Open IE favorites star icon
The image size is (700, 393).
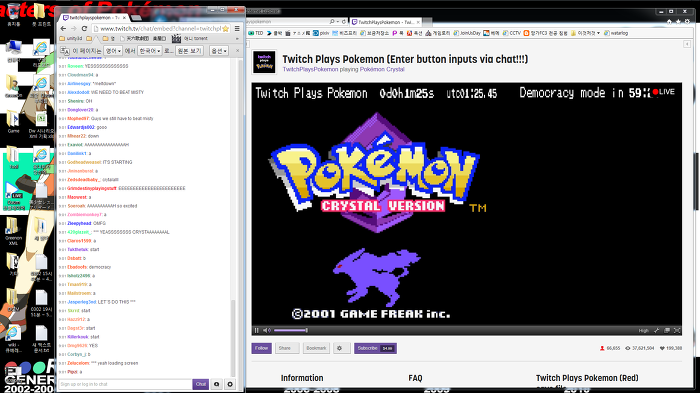(678, 21)
